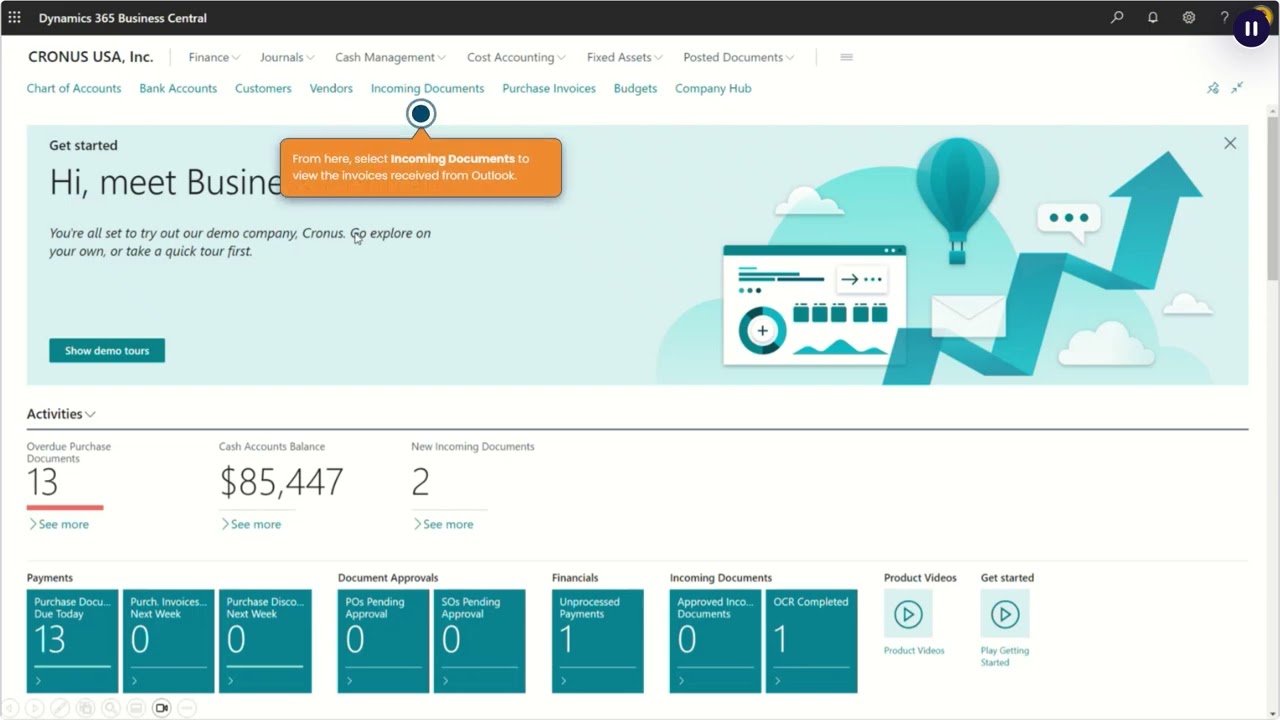Click the pencil icon in bottom toolbar
This screenshot has width=1280, height=720.
(59, 708)
